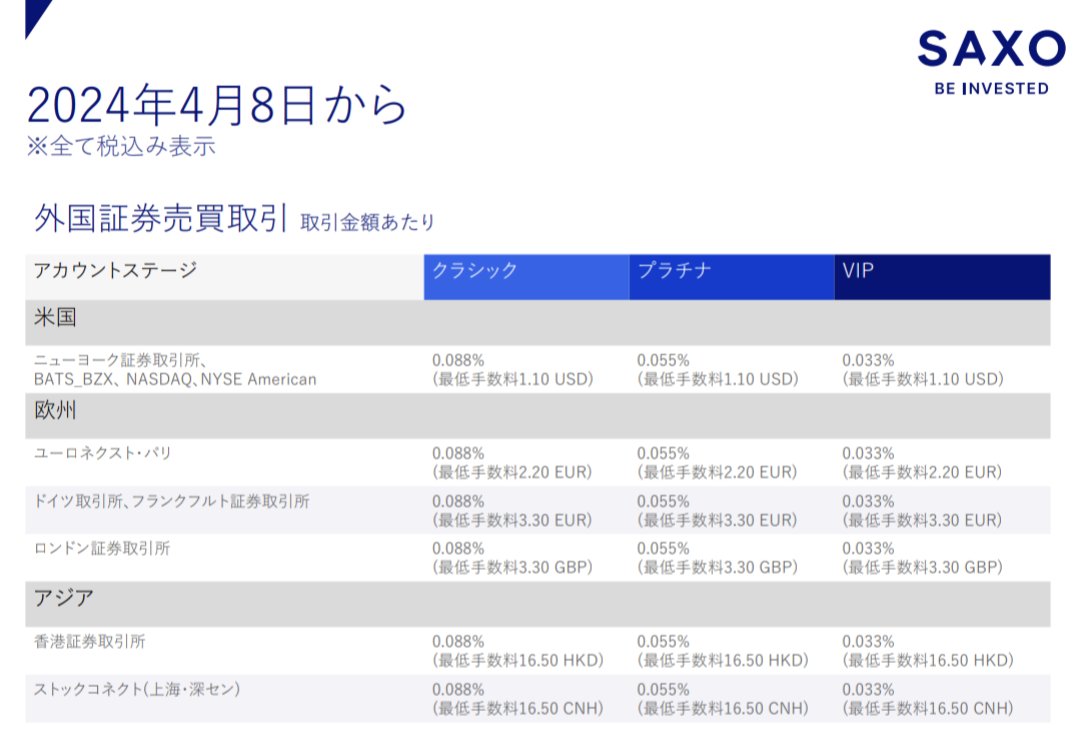Click the 2024年4月8日から title

[x=215, y=103]
